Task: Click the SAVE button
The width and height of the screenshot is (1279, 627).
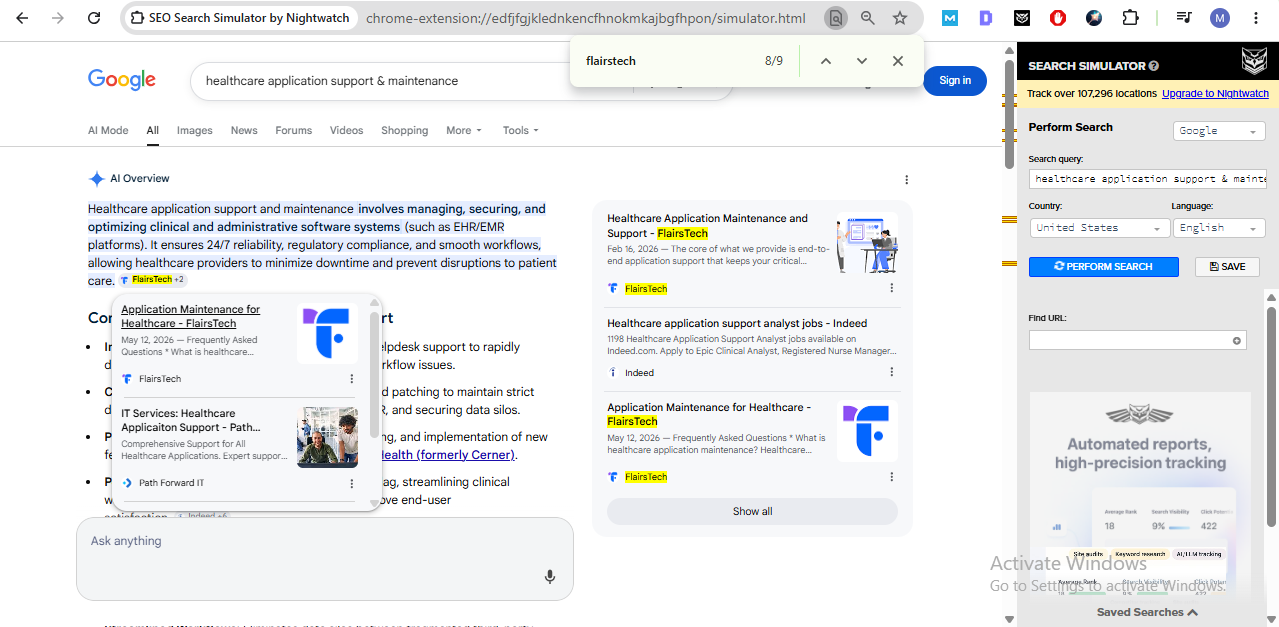Action: pyautogui.click(x=1227, y=267)
